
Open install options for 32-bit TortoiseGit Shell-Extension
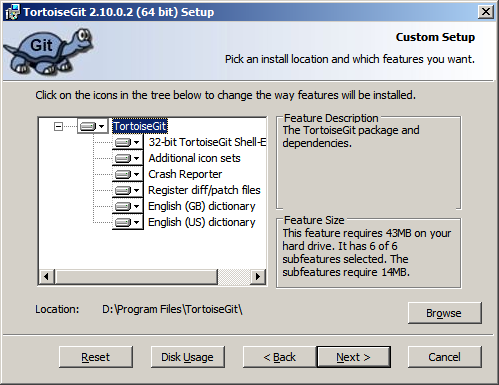tap(128, 143)
